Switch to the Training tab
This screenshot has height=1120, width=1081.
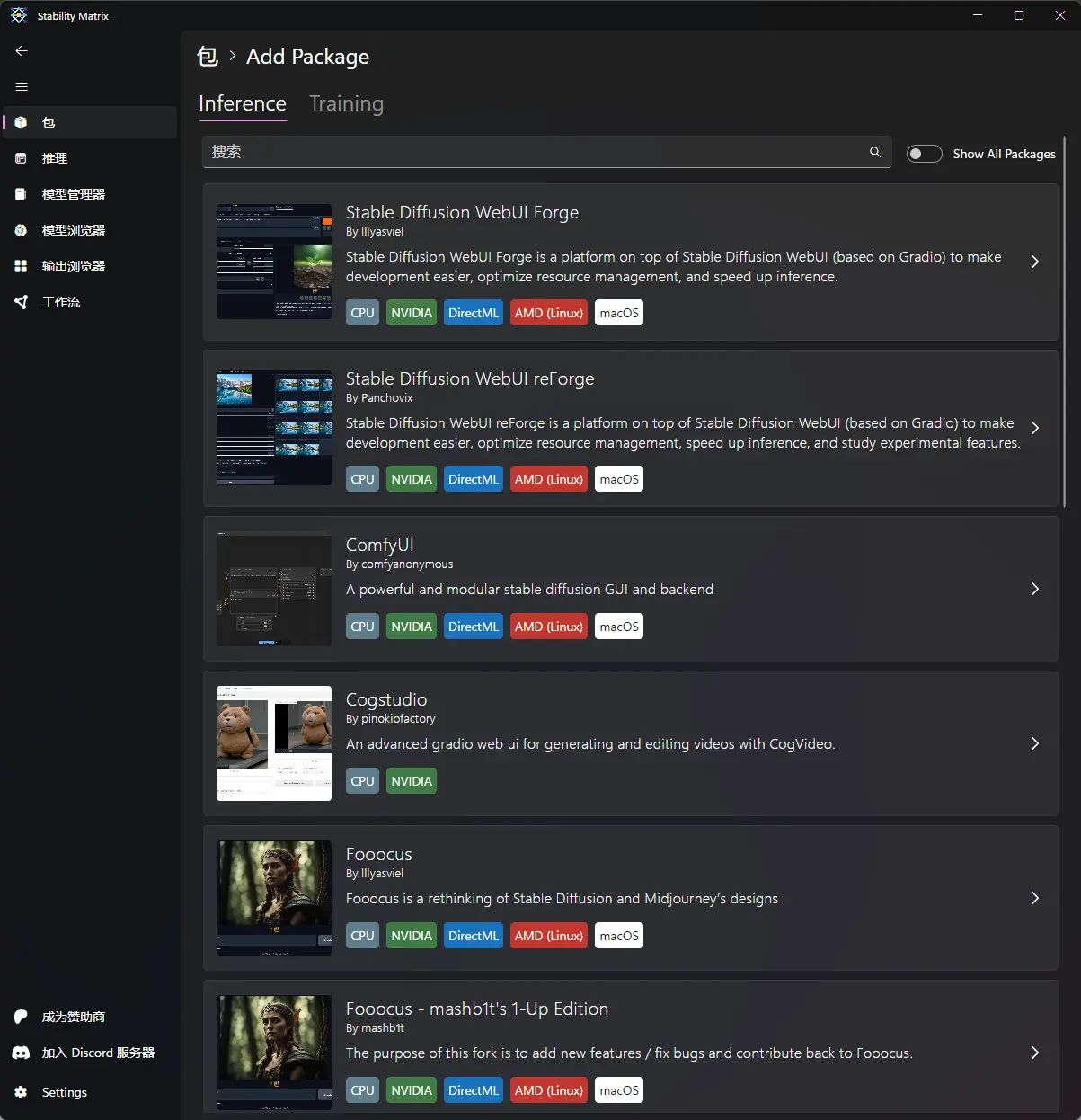(x=346, y=104)
